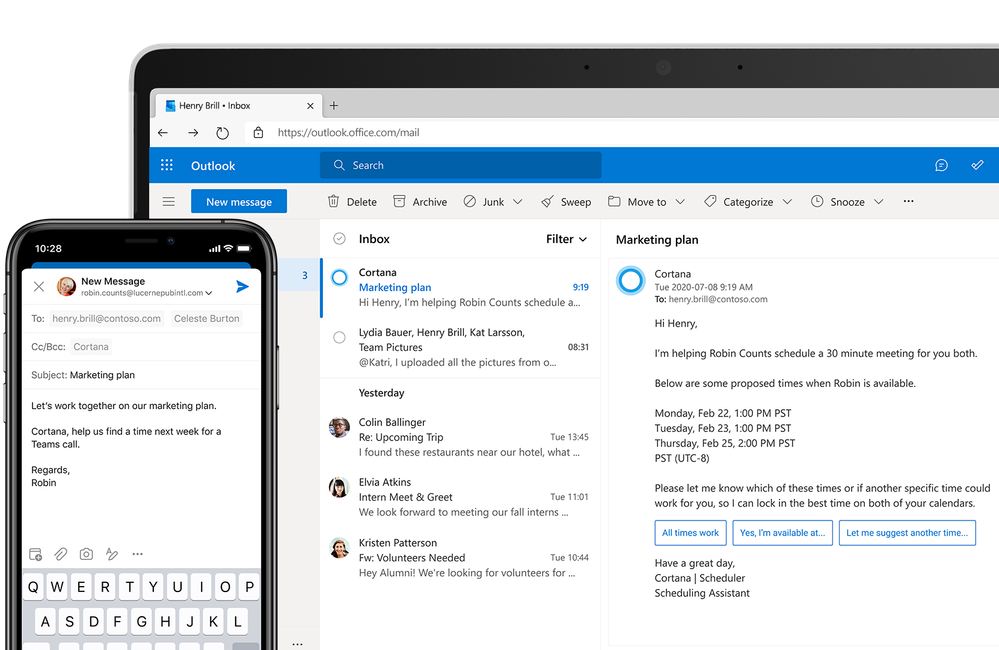Open more toolbar options ellipsis
The width and height of the screenshot is (999, 650).
[x=909, y=201]
